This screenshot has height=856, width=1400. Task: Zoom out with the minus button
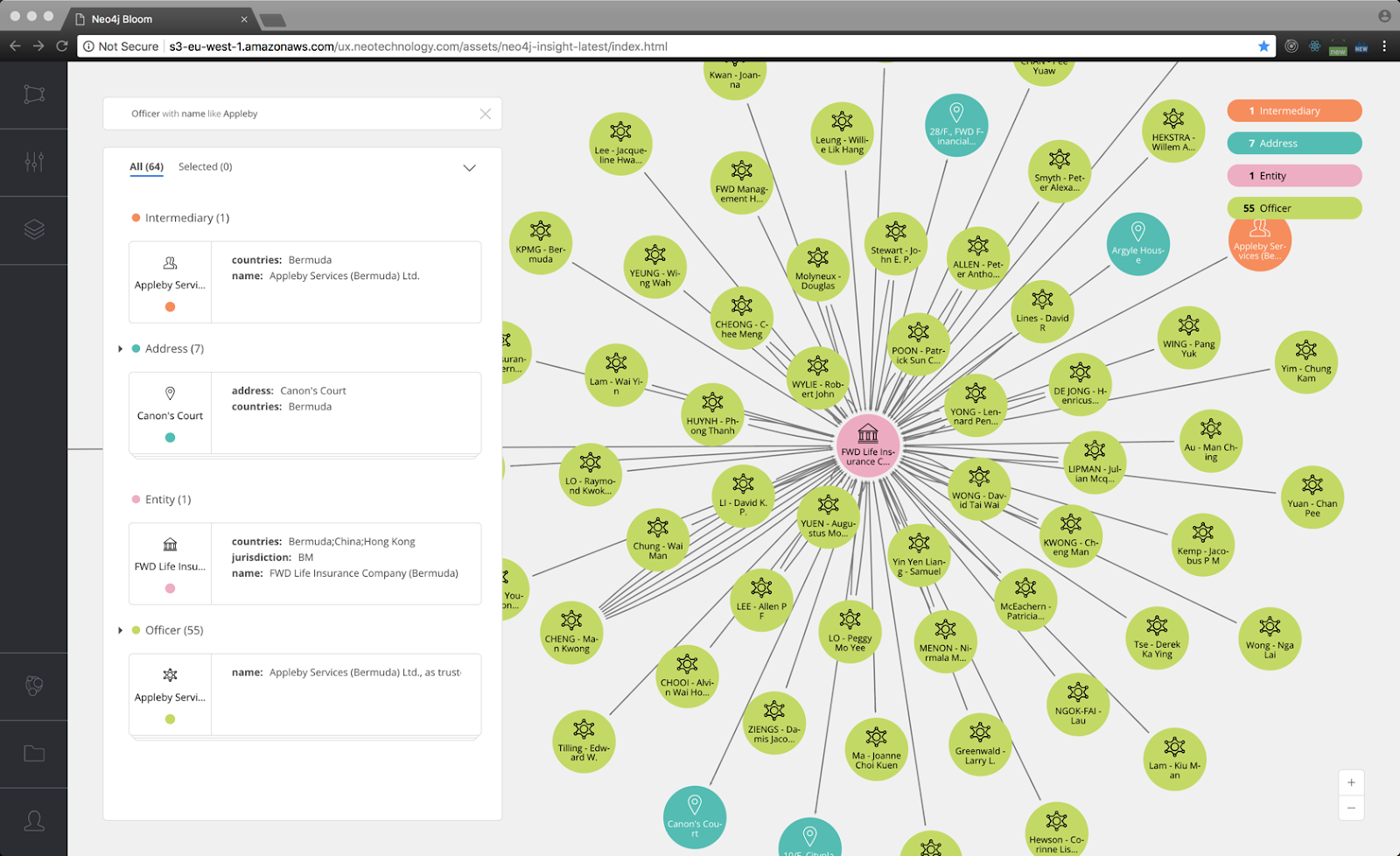coord(1351,808)
